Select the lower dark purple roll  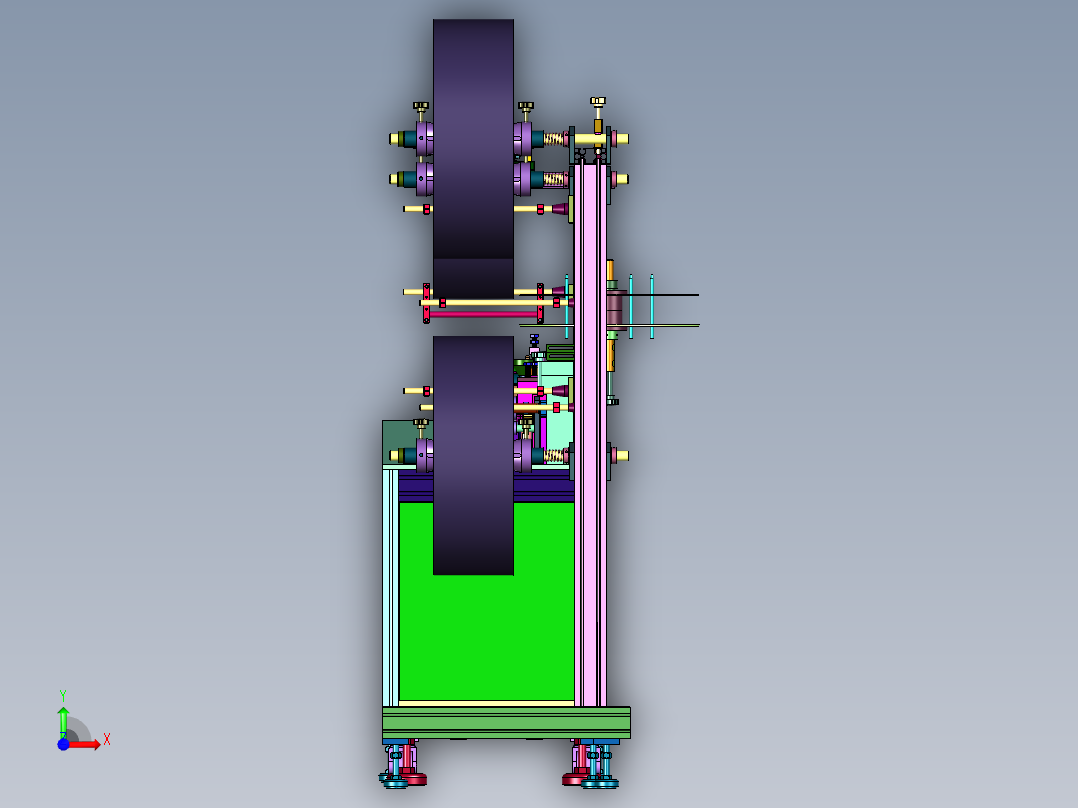(473, 455)
